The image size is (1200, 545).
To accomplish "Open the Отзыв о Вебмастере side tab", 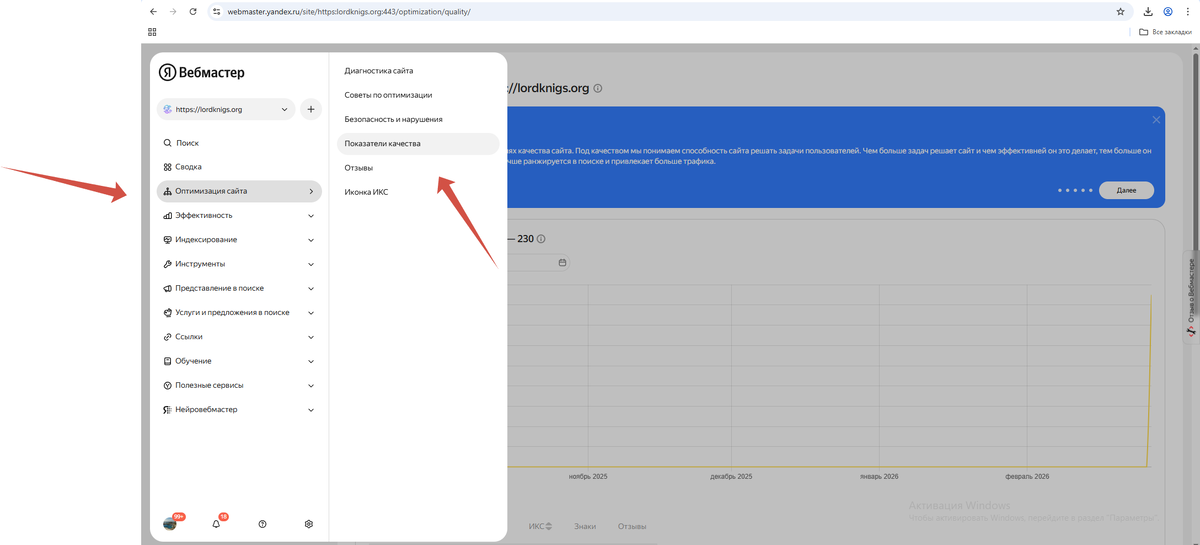I will click(1191, 296).
